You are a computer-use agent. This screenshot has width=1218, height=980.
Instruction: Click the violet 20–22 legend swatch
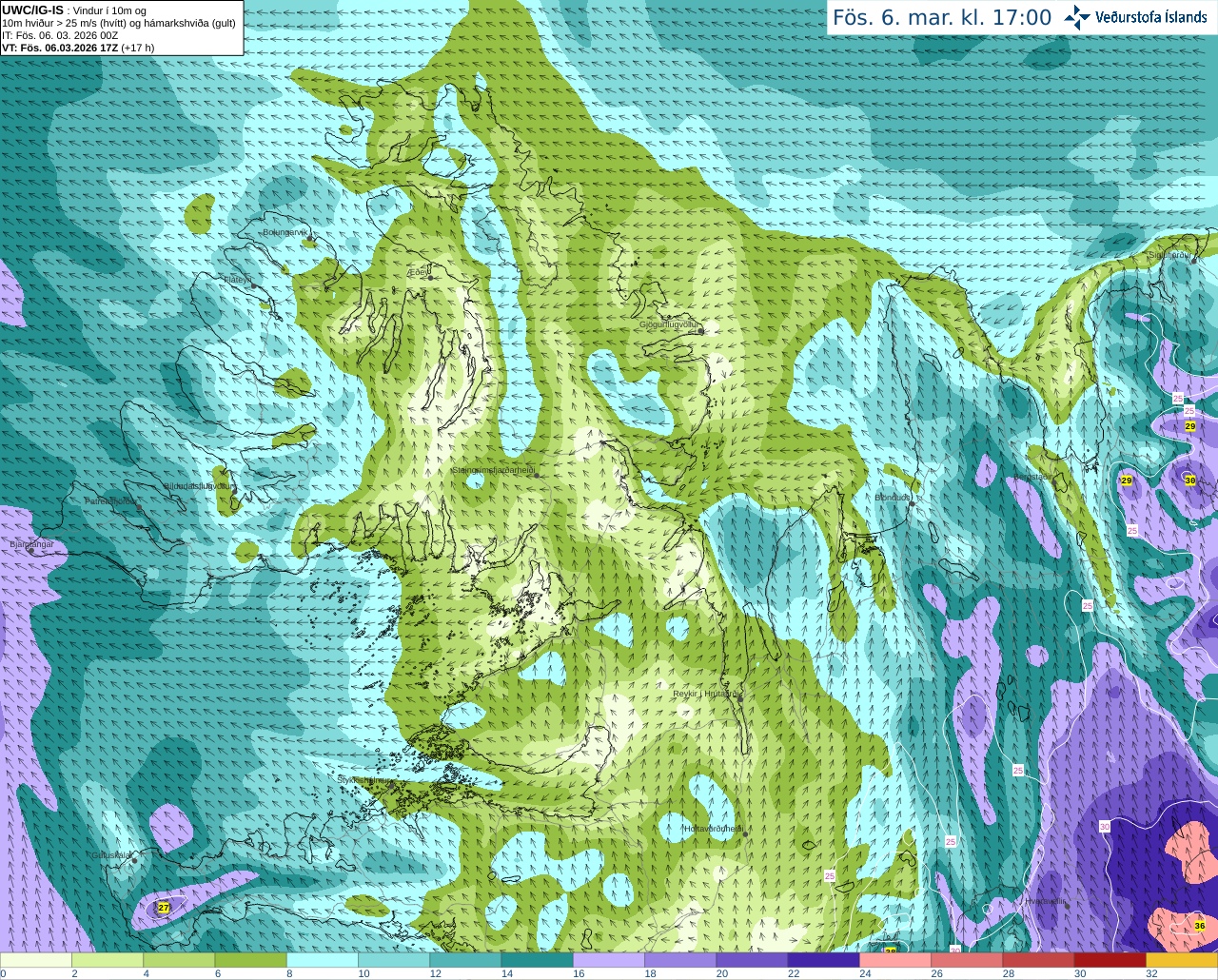[x=752, y=959]
